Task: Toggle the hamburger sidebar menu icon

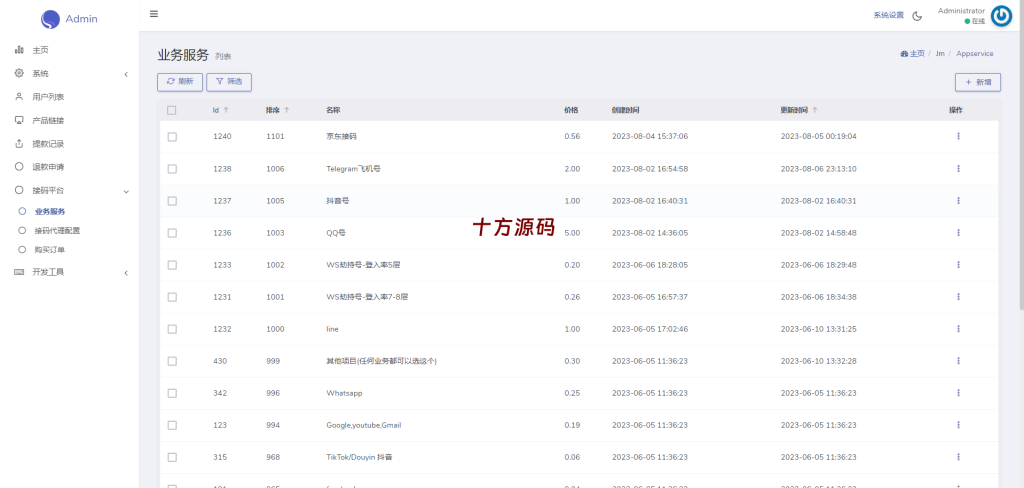Action: coord(153,14)
